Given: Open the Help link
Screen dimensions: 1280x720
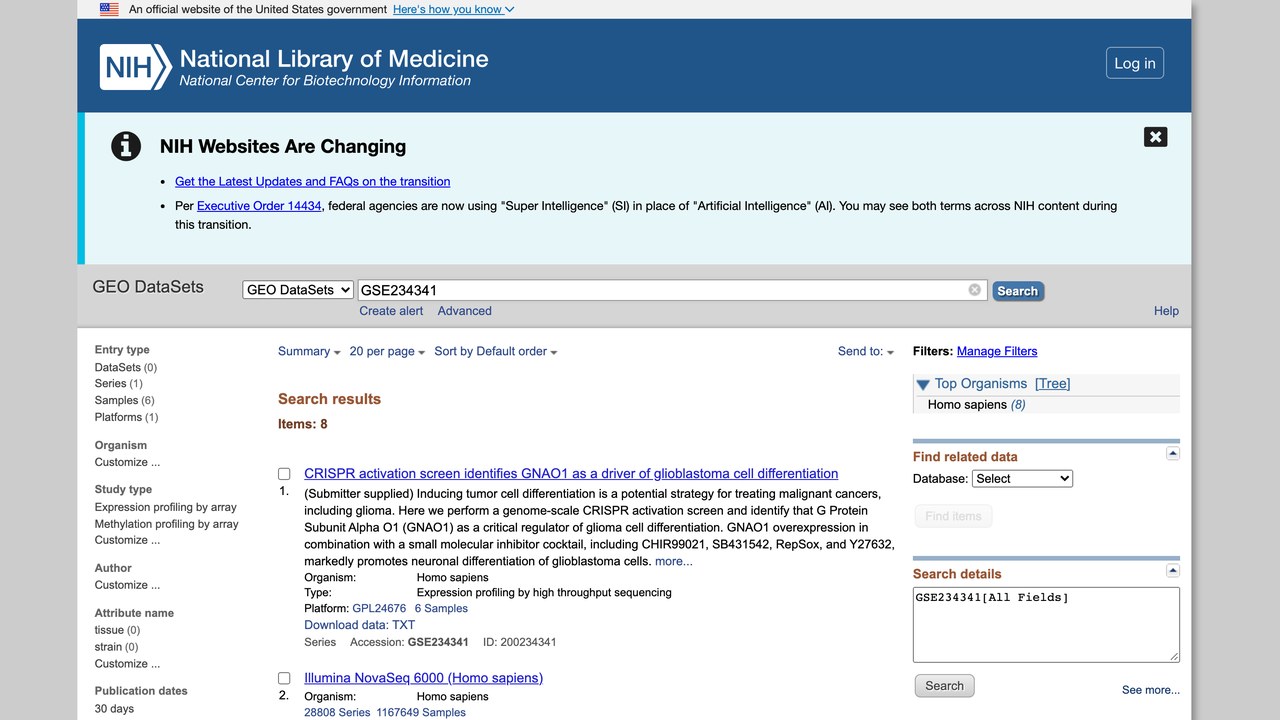Looking at the screenshot, I should point(1166,311).
